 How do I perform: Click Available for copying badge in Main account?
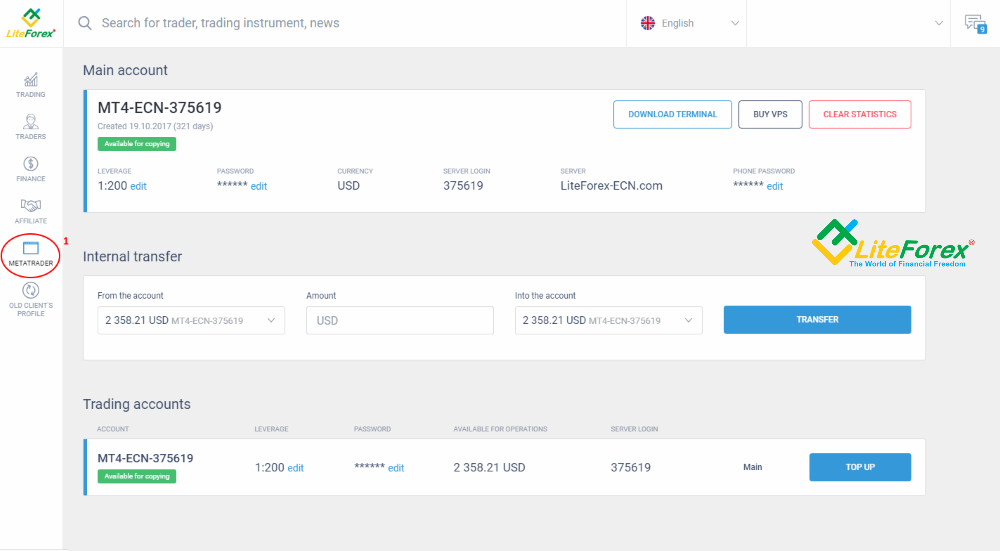[x=136, y=144]
